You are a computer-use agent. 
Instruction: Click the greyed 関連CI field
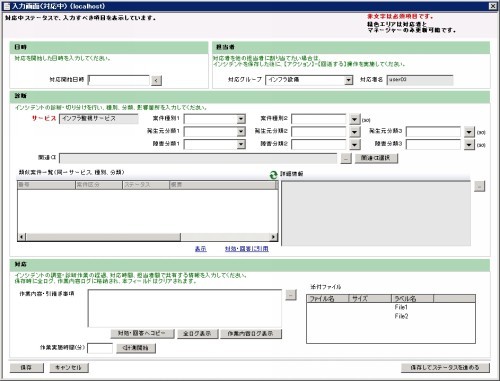[x=198, y=158]
